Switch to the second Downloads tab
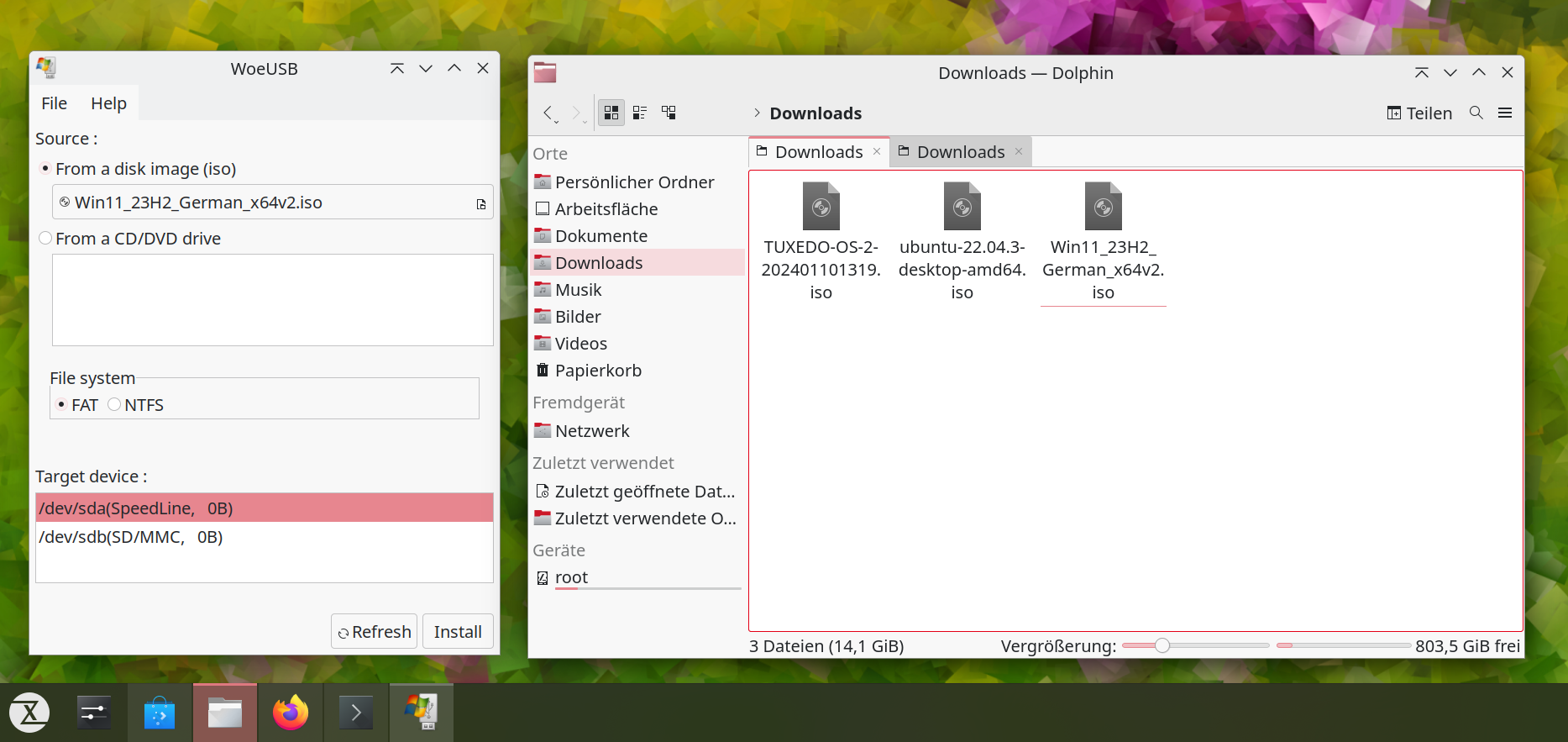 click(961, 152)
